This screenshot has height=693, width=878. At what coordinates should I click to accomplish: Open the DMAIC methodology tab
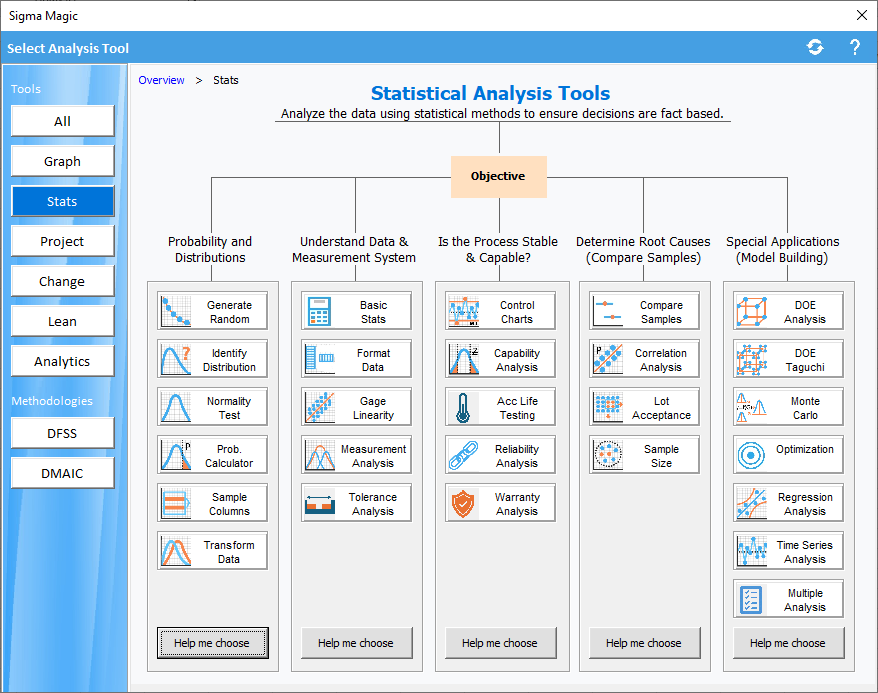tap(62, 473)
